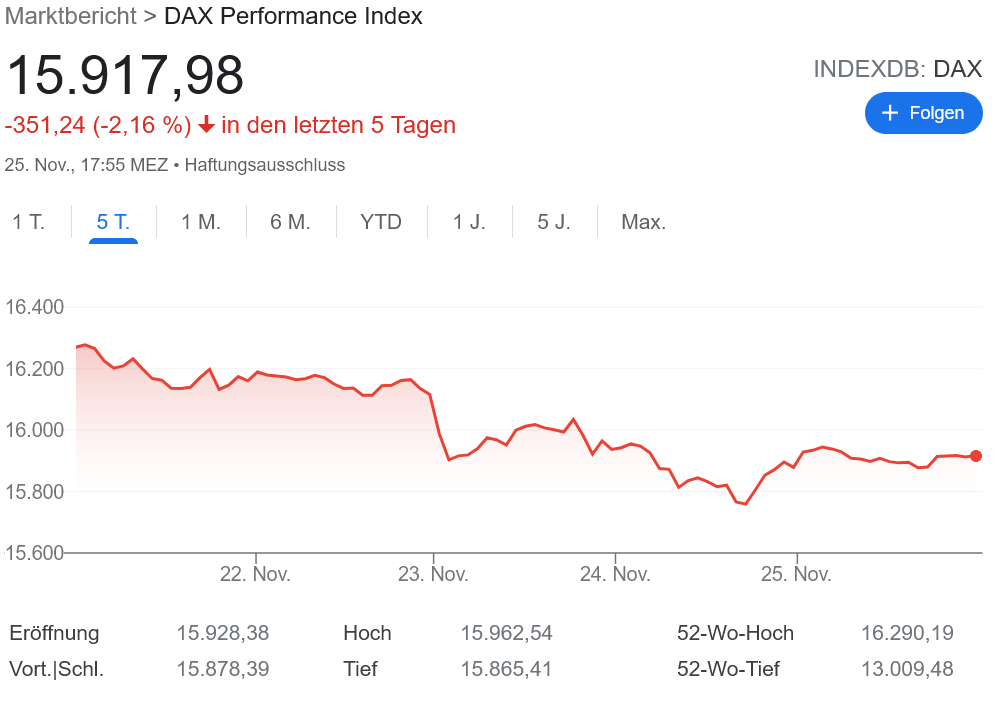
Task: Switch to the 5 J. view
Action: [554, 222]
